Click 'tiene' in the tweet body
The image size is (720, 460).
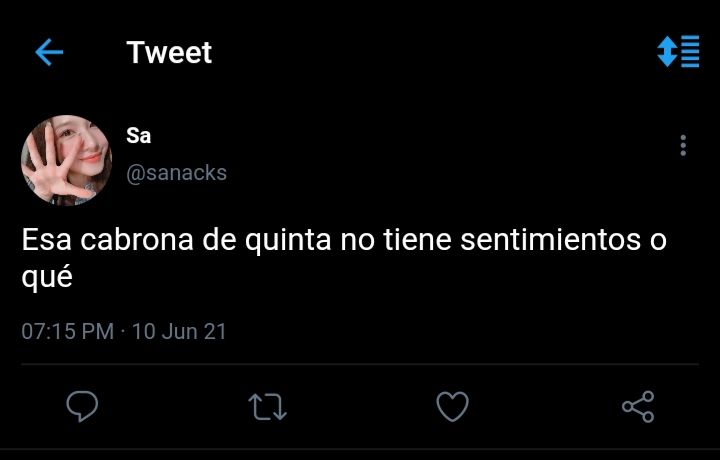point(417,240)
